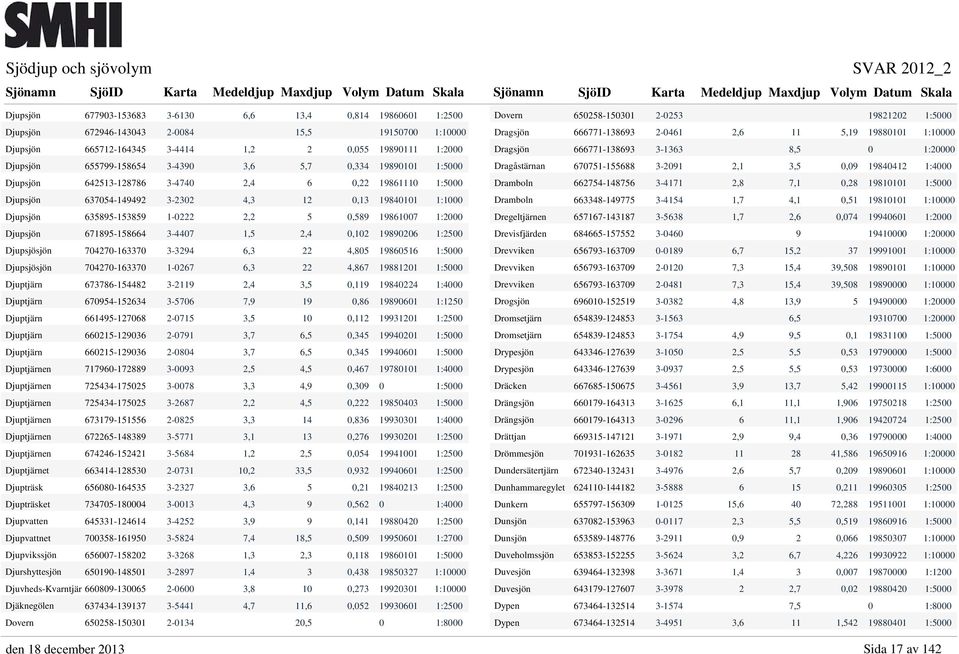Click the Karta value '3-4390'

click(x=180, y=166)
